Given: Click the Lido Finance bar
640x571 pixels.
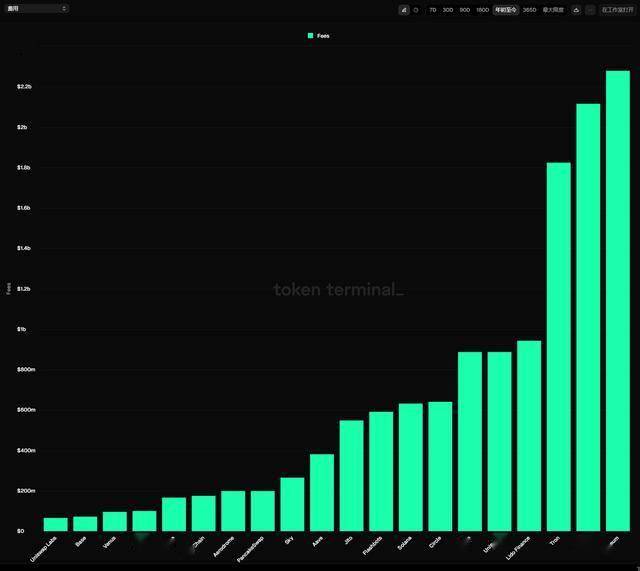Looking at the screenshot, I should coord(529,436).
